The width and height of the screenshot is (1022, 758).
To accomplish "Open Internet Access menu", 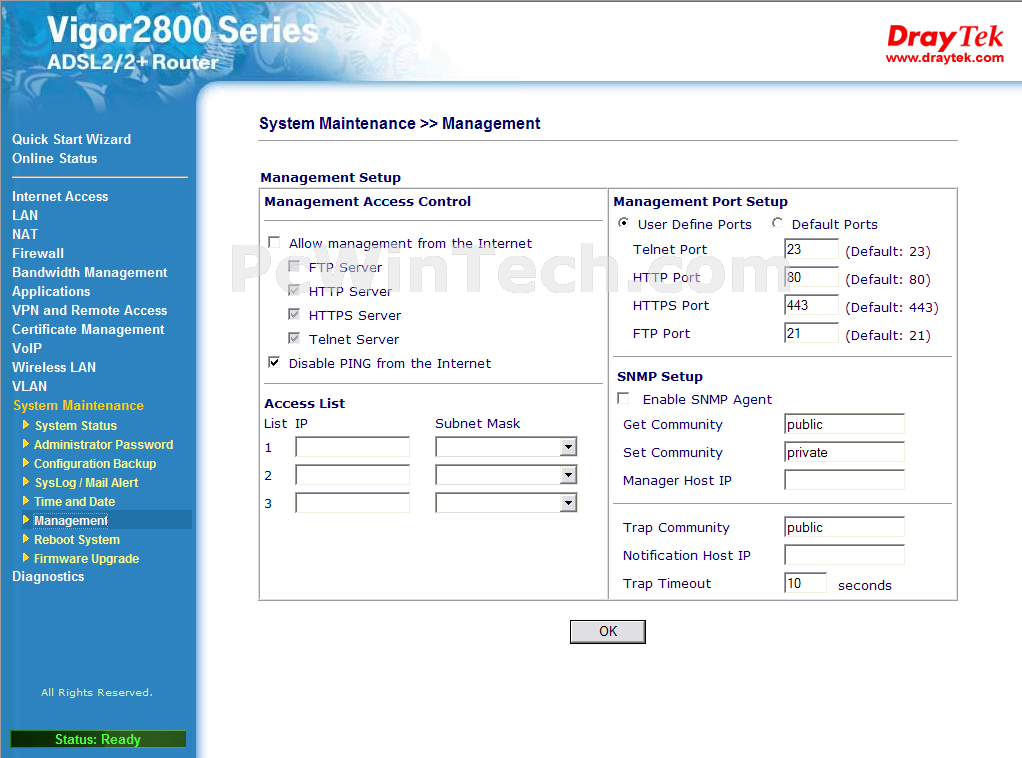I will [x=60, y=196].
